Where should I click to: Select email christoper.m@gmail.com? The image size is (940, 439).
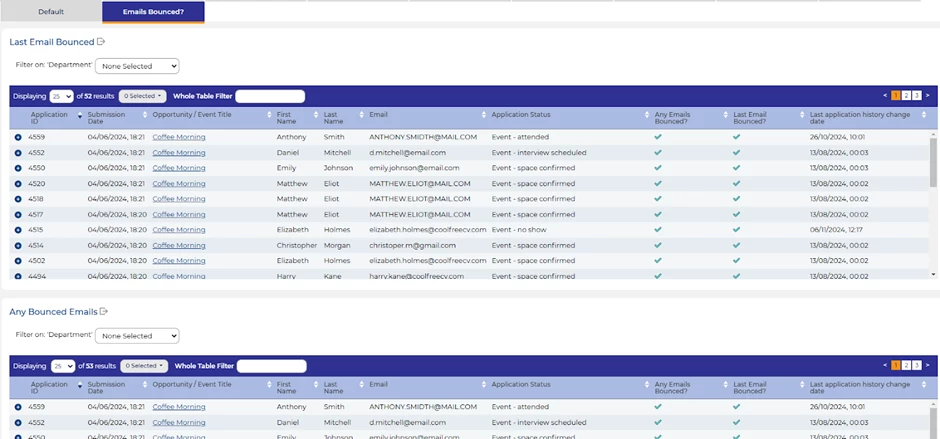(412, 245)
